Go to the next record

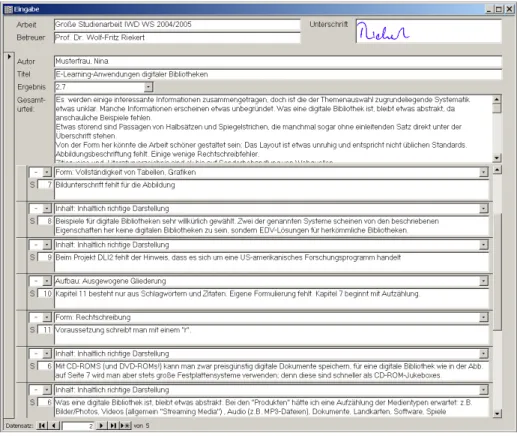tap(101, 426)
